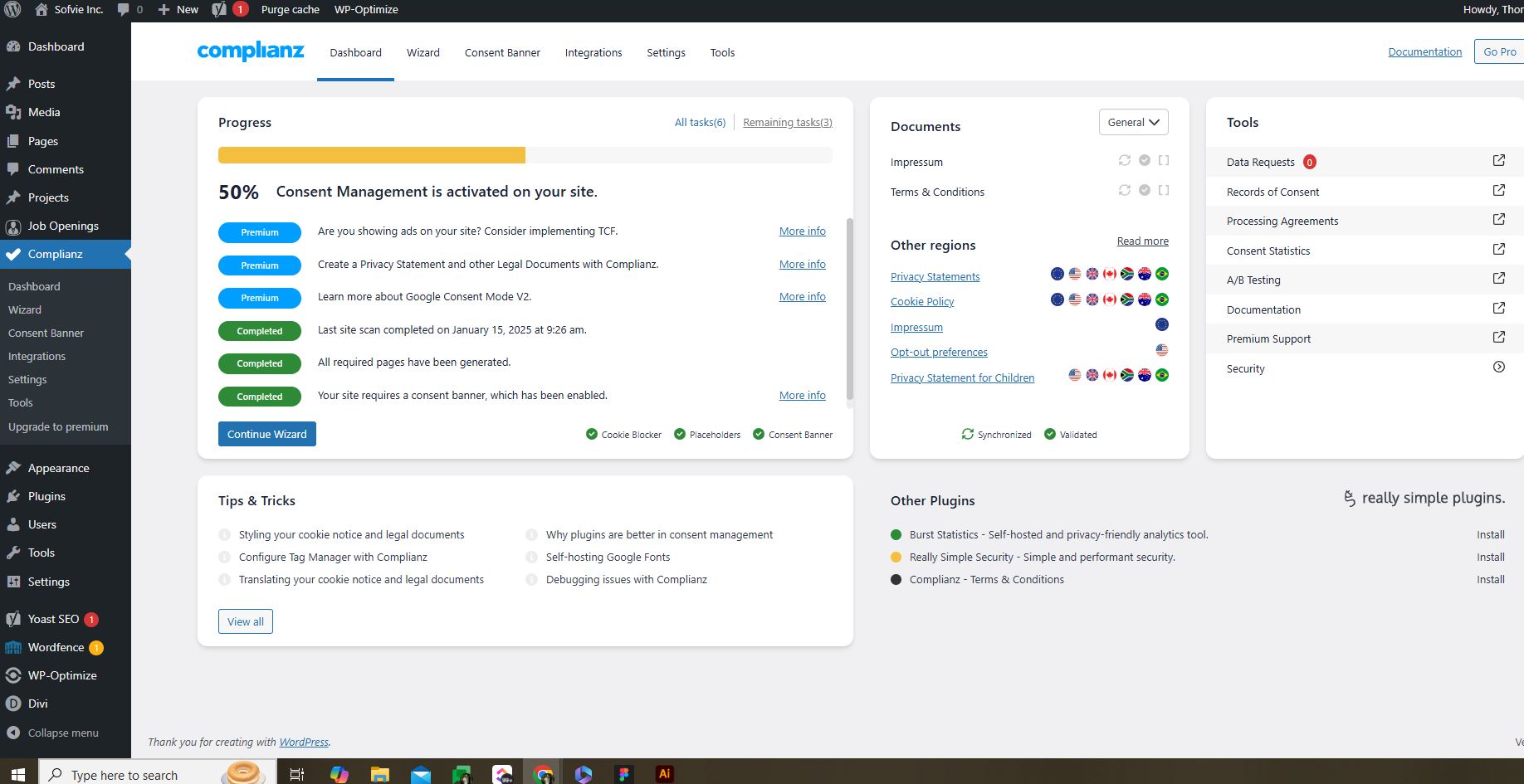Open the WordPress link in footer

click(x=304, y=742)
